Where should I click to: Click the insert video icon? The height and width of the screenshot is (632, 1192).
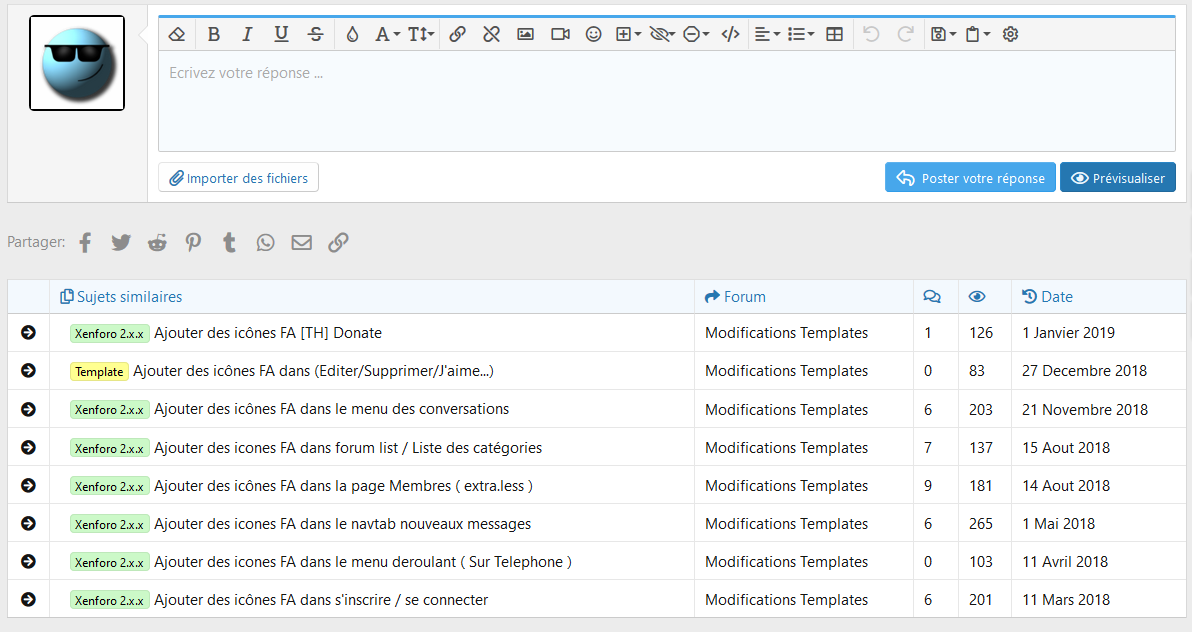(x=560, y=34)
